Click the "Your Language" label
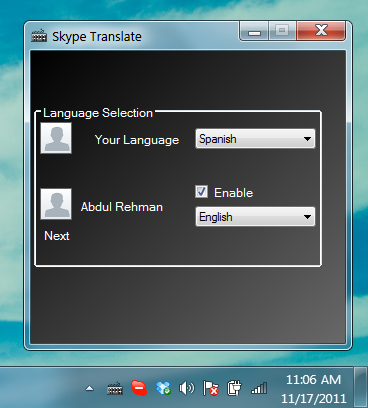The height and width of the screenshot is (408, 368). pos(137,140)
